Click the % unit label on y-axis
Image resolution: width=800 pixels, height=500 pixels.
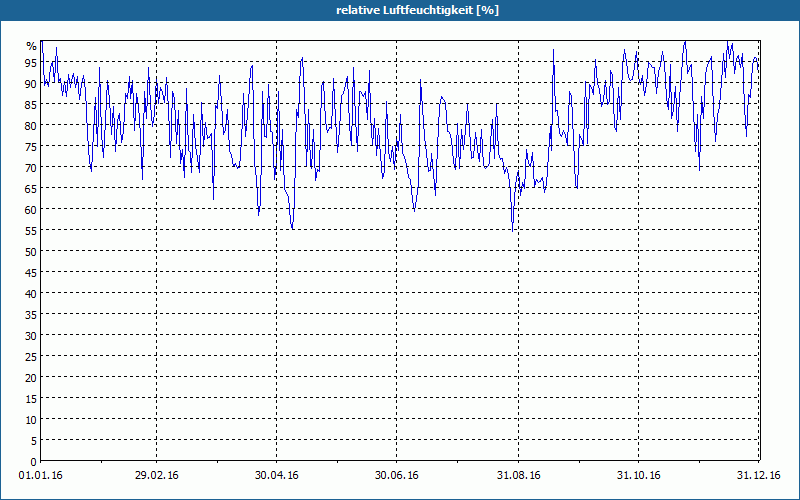[x=32, y=46]
